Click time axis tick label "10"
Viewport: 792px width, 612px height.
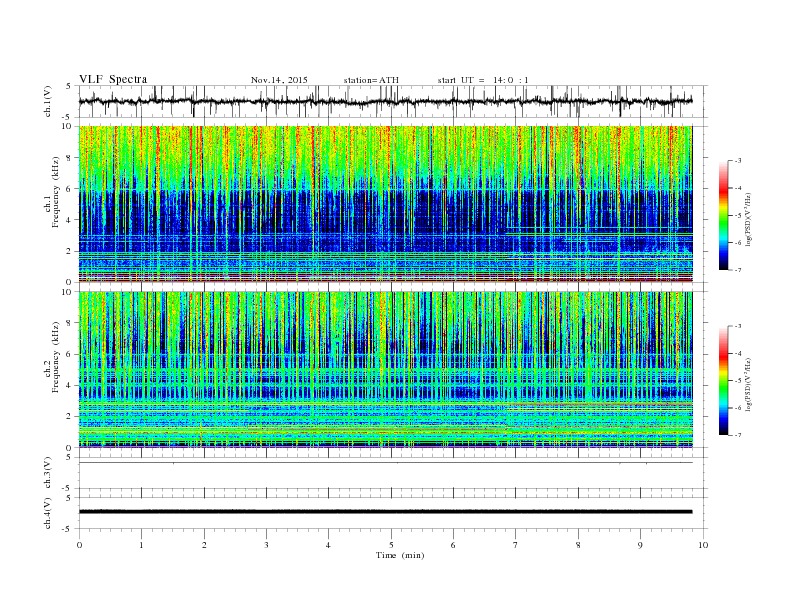(703, 545)
